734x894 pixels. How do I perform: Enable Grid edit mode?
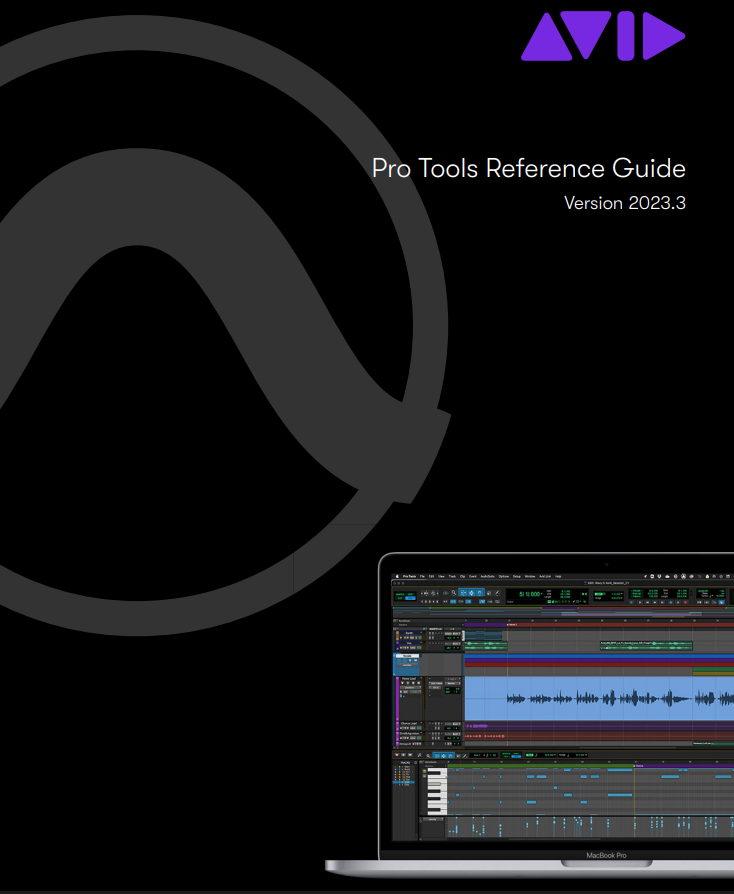411,598
